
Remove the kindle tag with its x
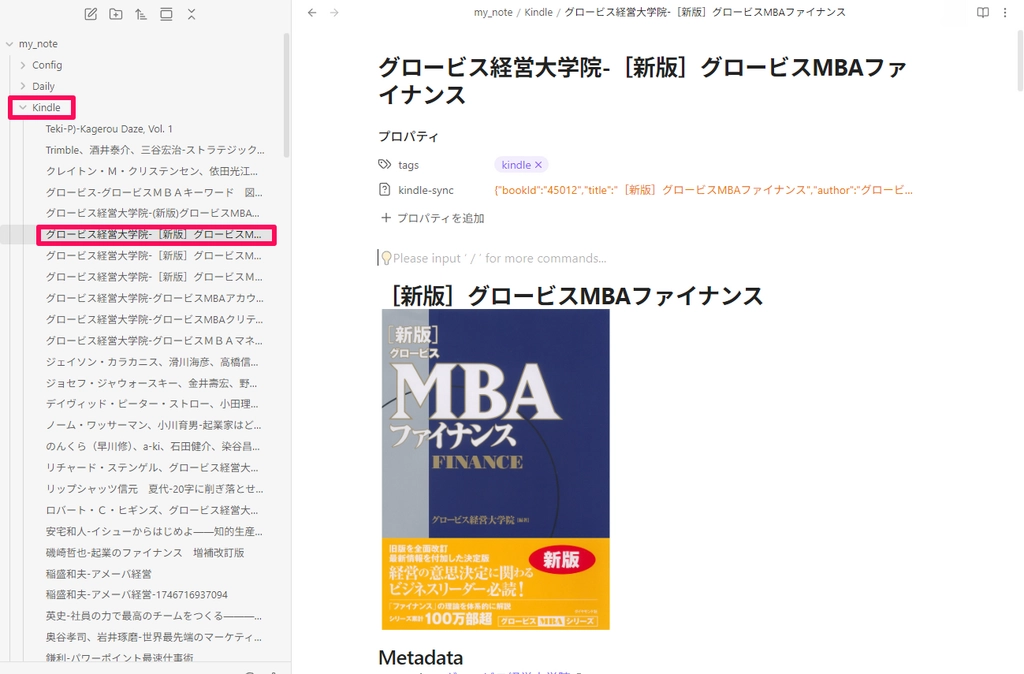coord(538,165)
